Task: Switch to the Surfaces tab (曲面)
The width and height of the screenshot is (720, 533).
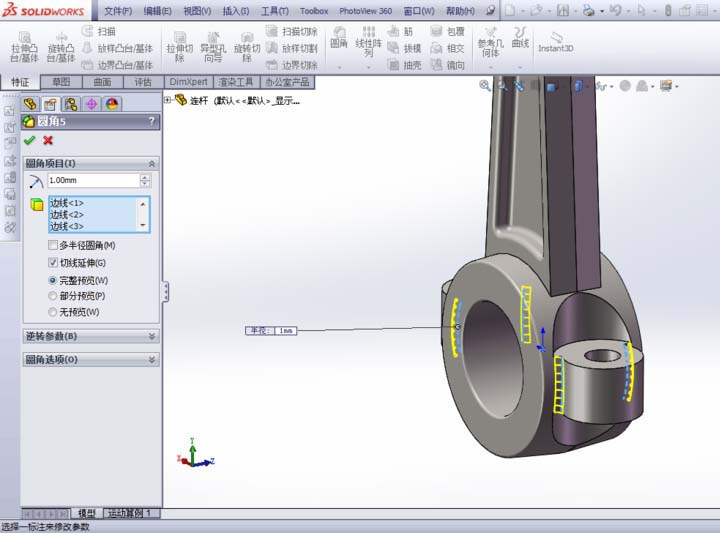Action: click(102, 82)
